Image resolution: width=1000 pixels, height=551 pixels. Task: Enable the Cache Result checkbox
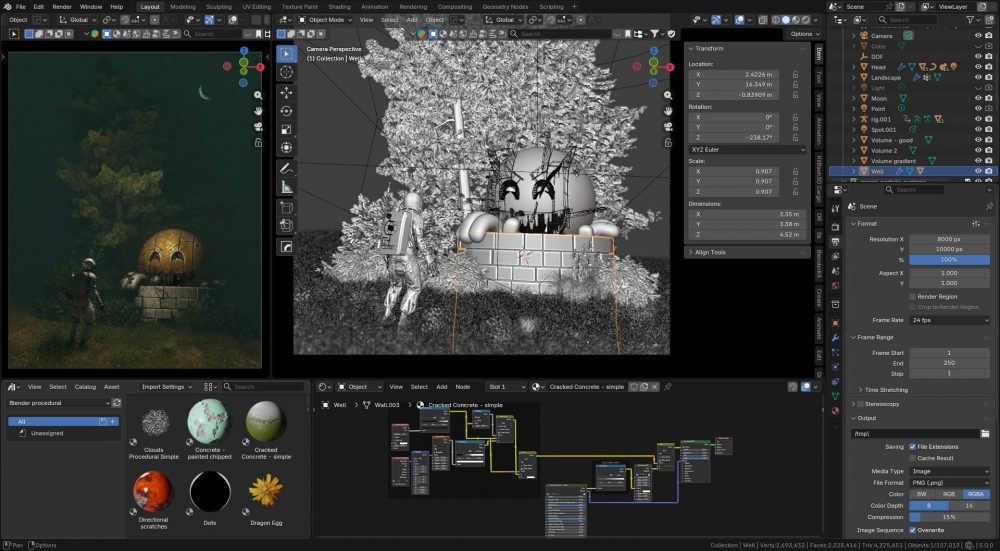click(x=913, y=458)
